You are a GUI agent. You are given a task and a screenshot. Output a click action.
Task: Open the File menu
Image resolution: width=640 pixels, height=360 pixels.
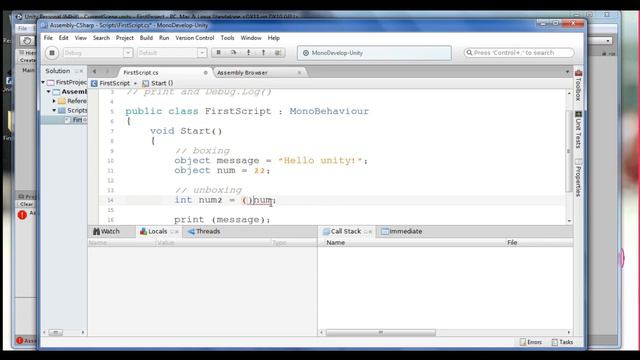pyautogui.click(x=48, y=38)
